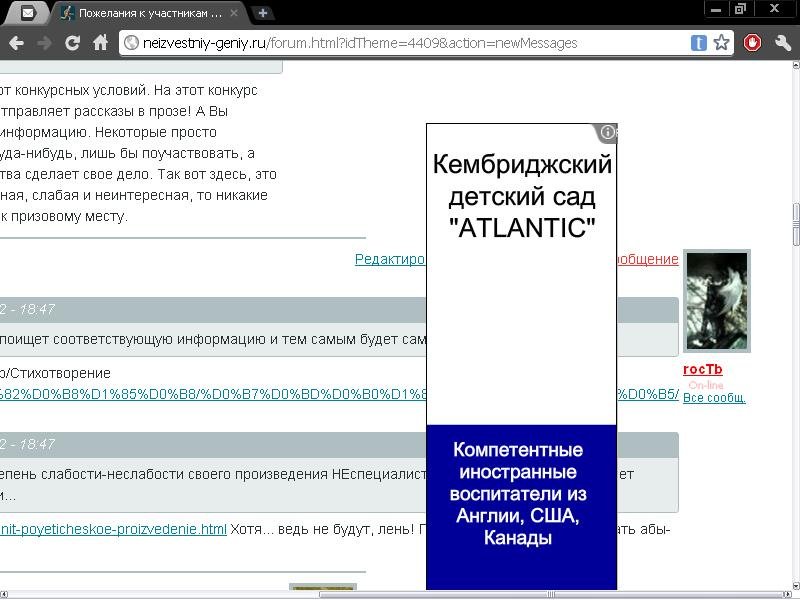800x600 pixels.
Task: Click the red 'общение' link beside avatar
Action: [647, 259]
